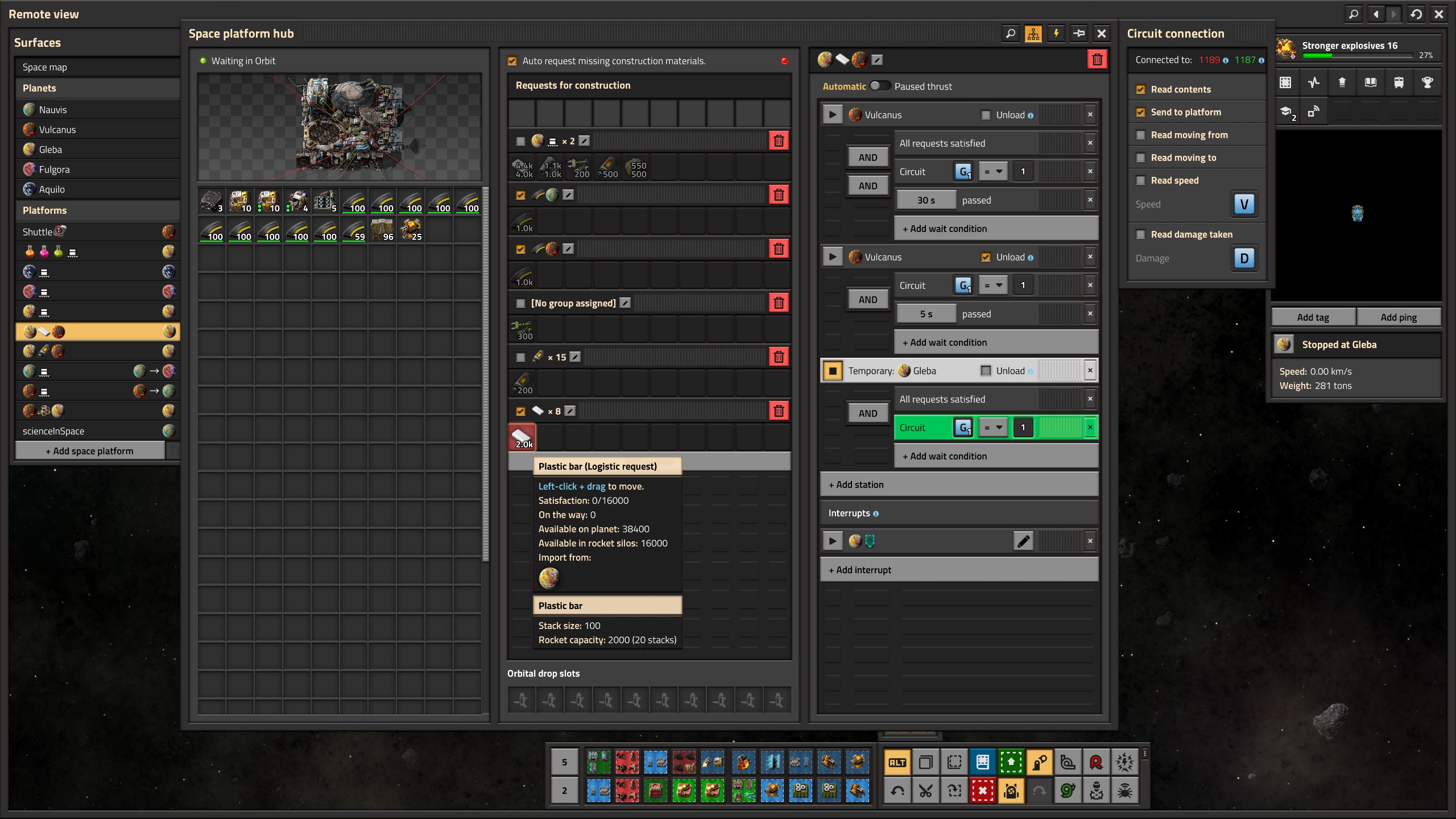This screenshot has width=1456, height=819.
Task: Select the Shuttle platform
Action: click(x=97, y=232)
